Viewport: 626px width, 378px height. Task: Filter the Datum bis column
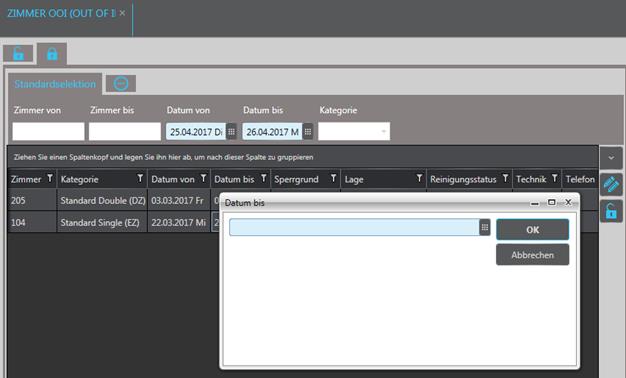(x=263, y=178)
